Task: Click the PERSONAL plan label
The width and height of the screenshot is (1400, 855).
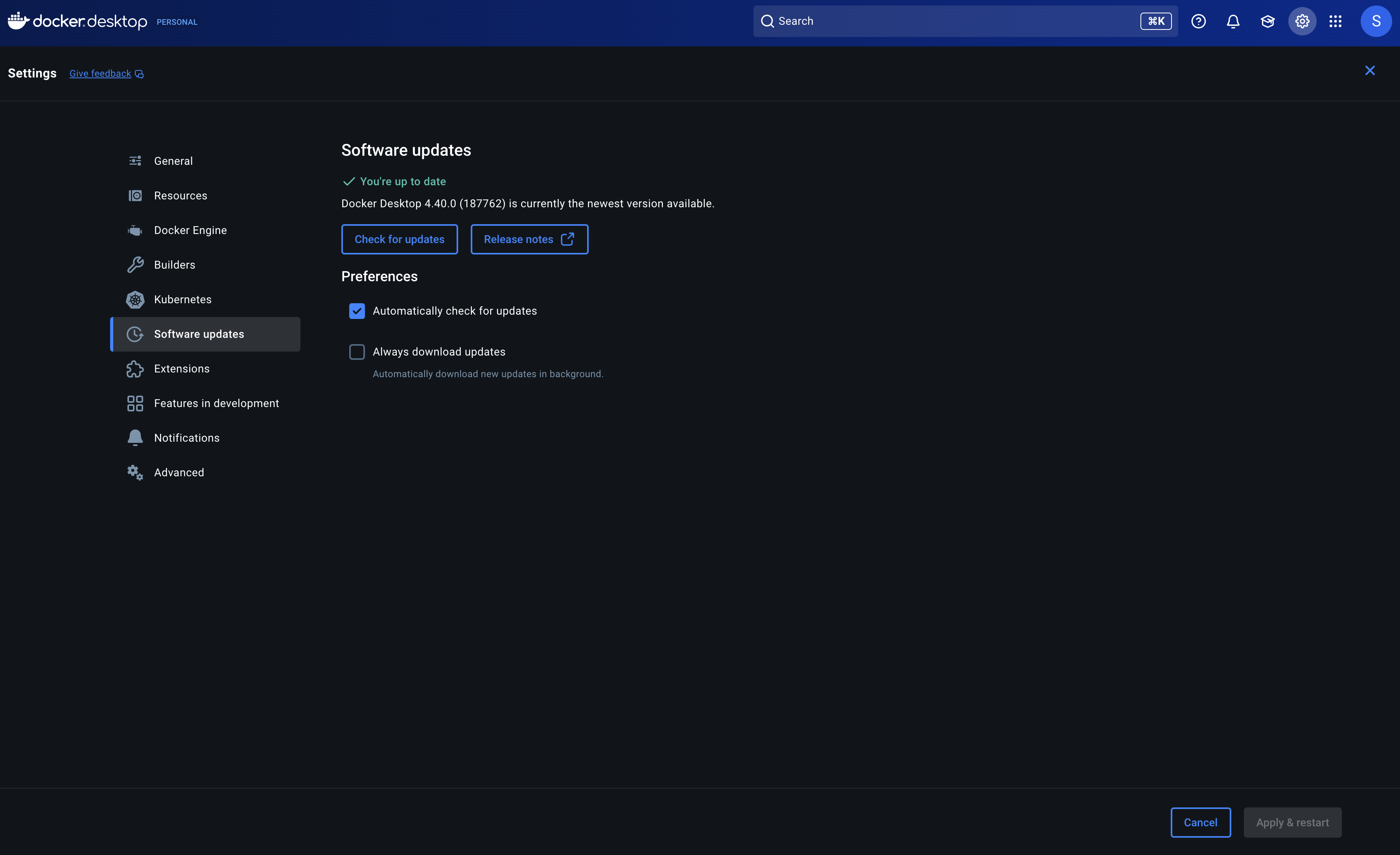Action: pos(177,22)
